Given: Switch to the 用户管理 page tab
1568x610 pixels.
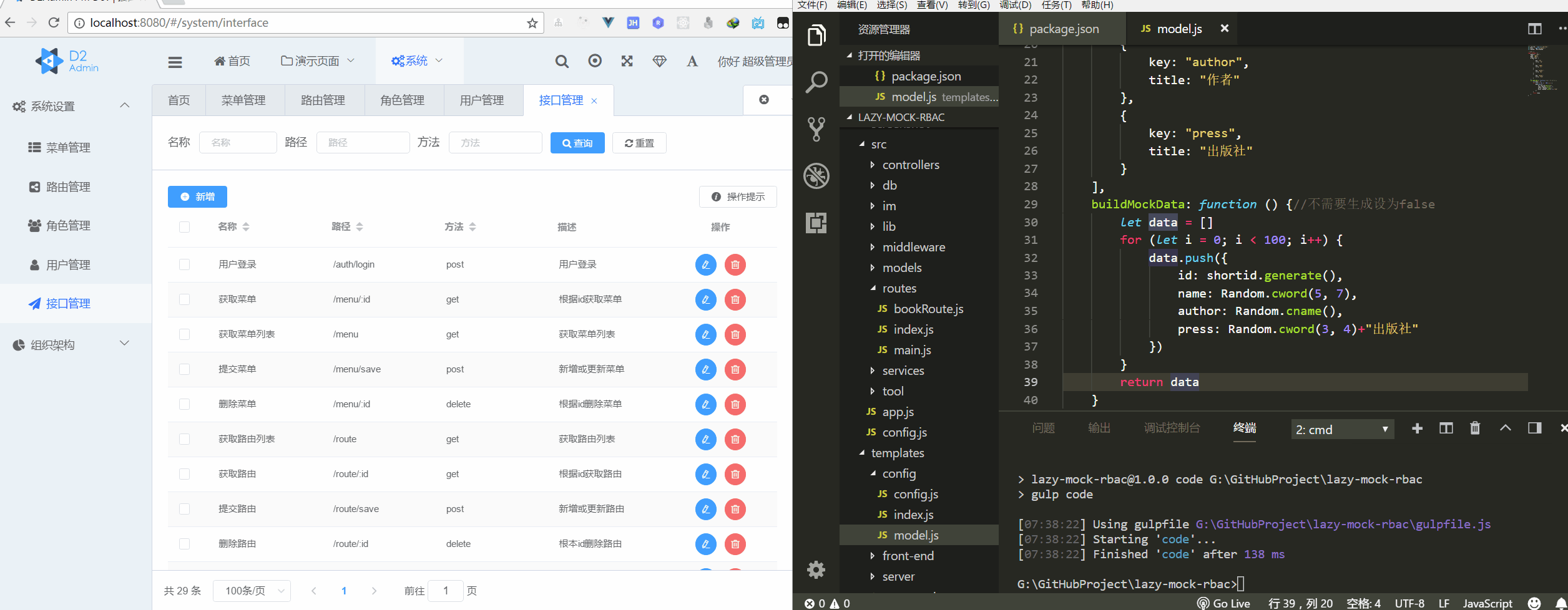Looking at the screenshot, I should [482, 100].
